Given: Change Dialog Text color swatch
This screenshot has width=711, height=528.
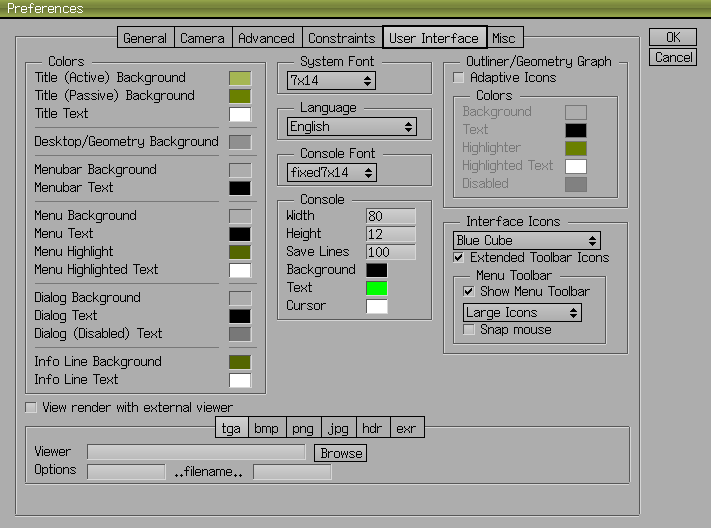Looking at the screenshot, I should pos(240,316).
